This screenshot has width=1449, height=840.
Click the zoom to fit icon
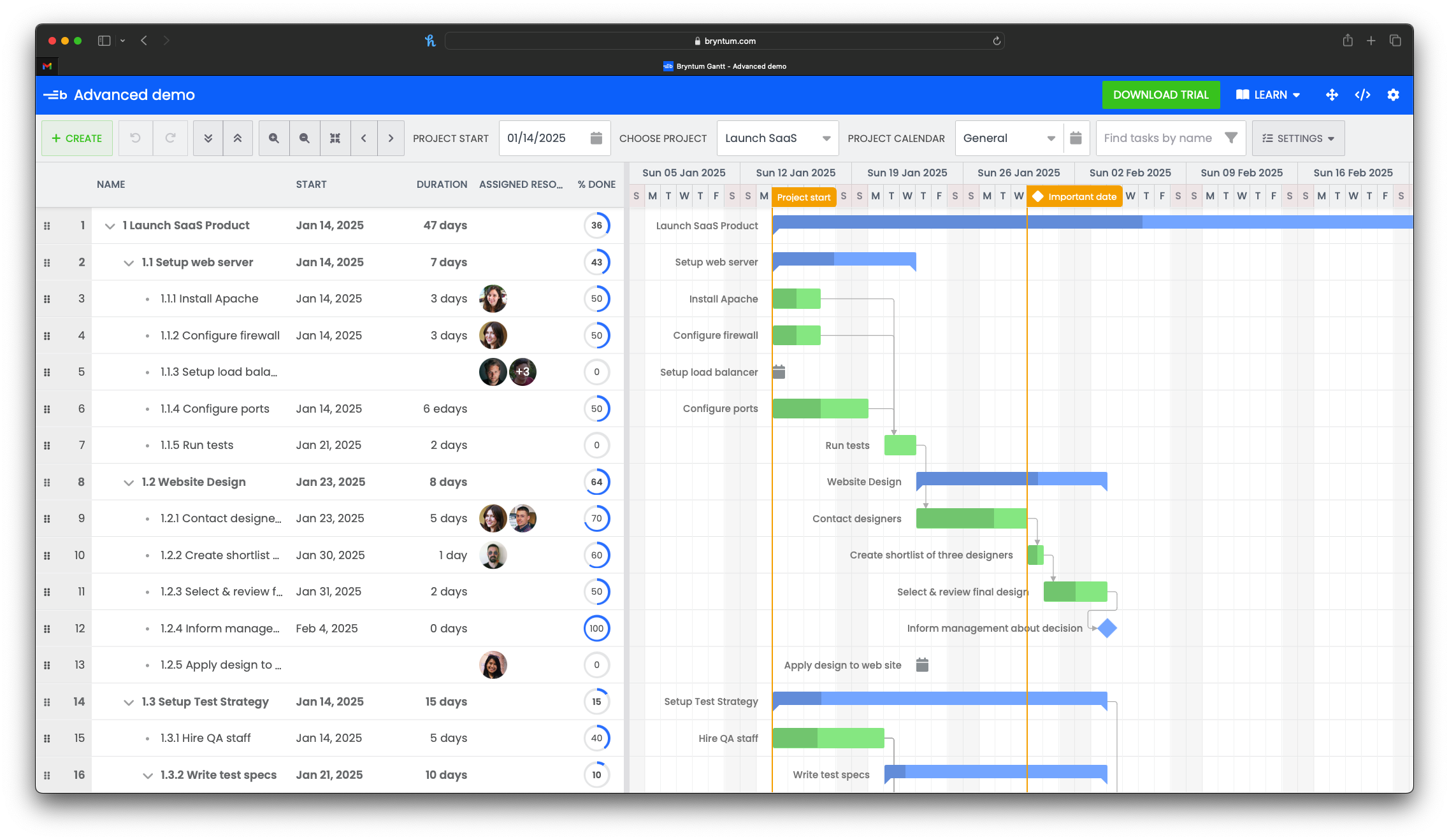click(x=335, y=138)
